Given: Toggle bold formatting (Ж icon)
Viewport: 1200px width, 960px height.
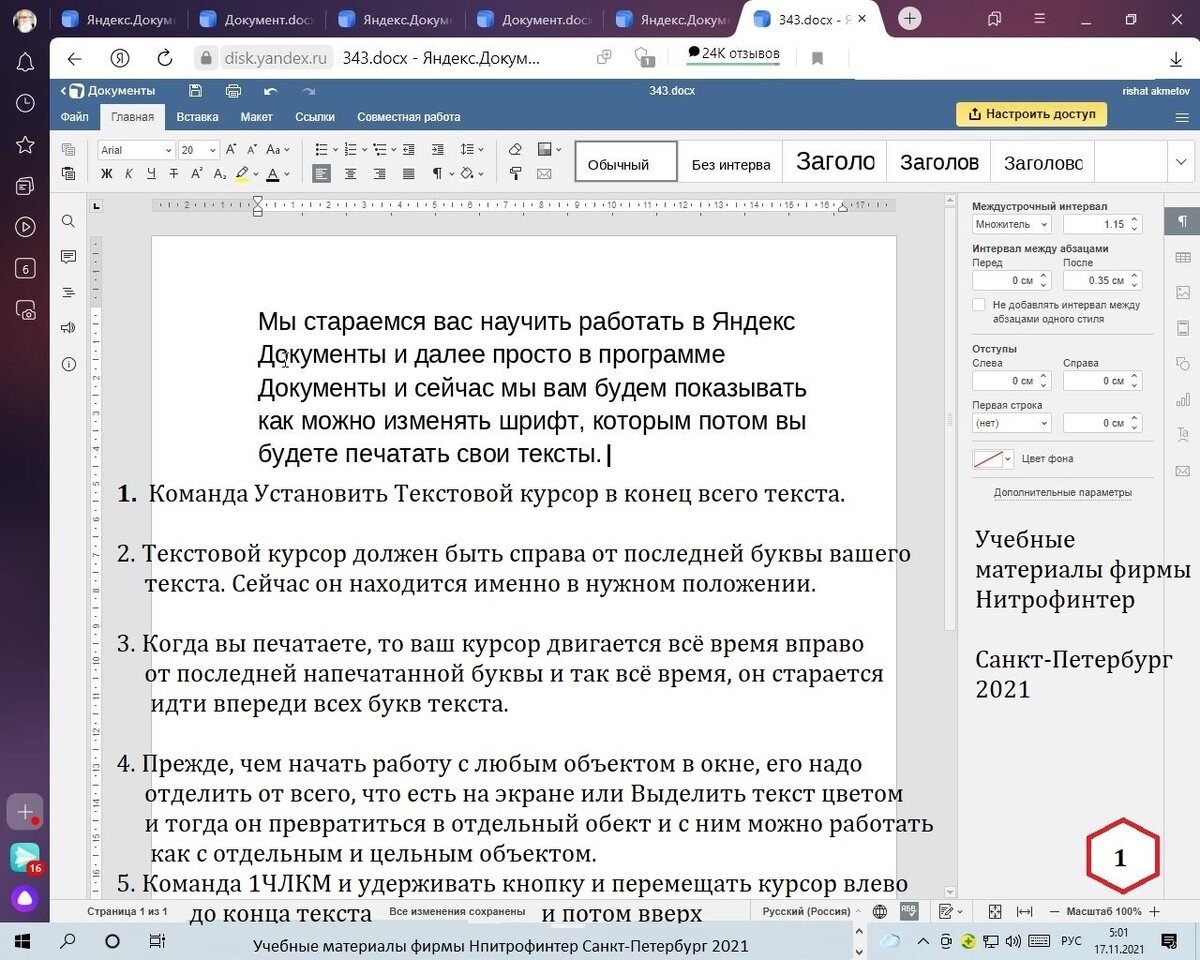Looking at the screenshot, I should tap(106, 174).
